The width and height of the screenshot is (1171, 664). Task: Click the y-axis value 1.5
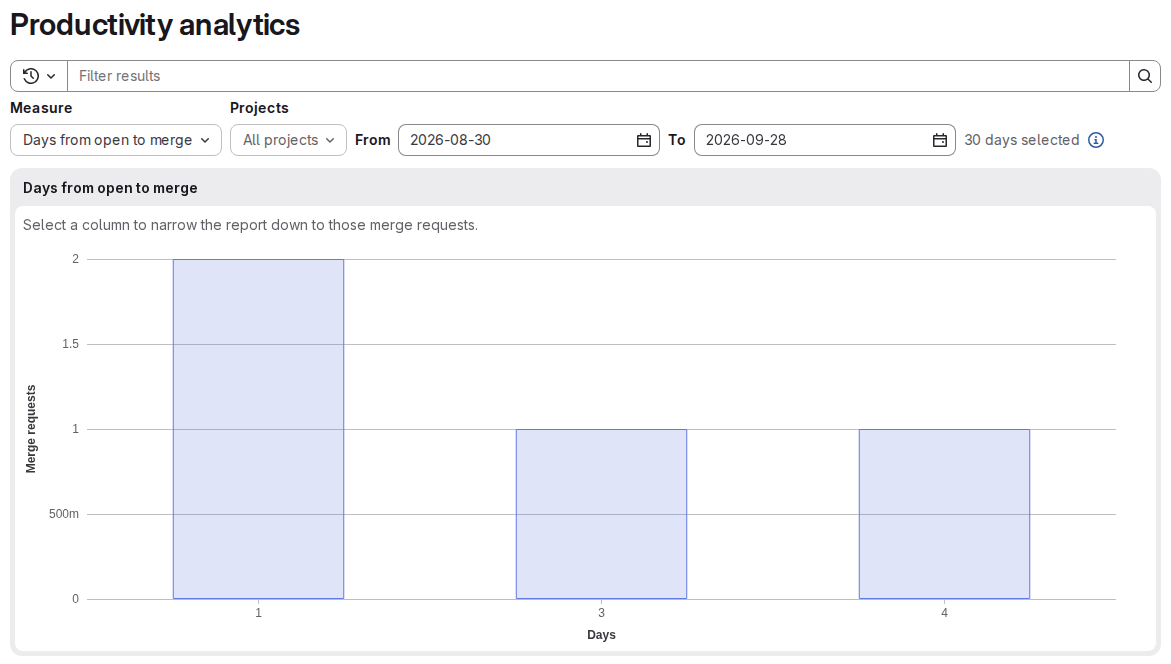(70, 344)
